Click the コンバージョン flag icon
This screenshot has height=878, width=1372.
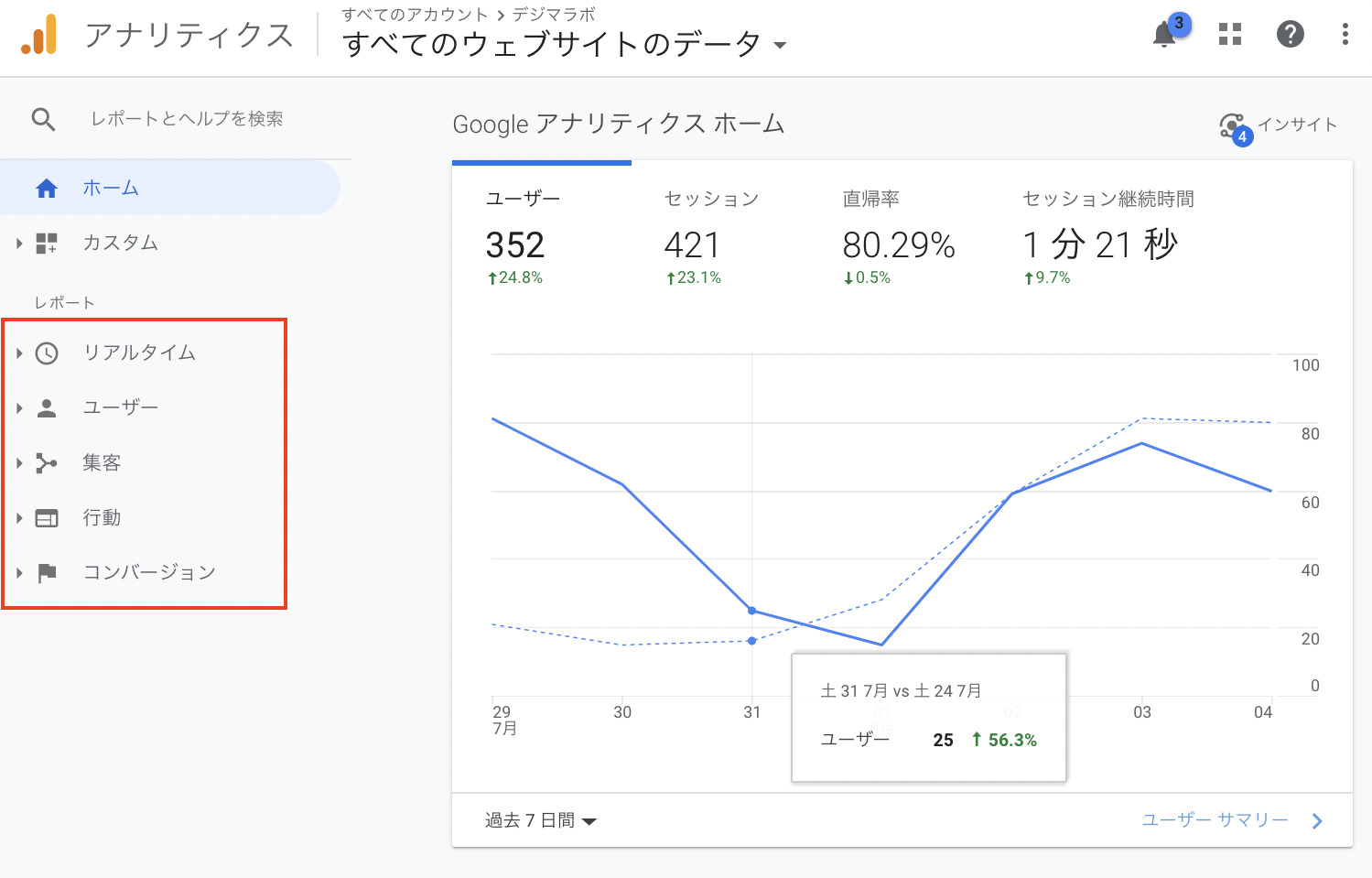[x=46, y=572]
